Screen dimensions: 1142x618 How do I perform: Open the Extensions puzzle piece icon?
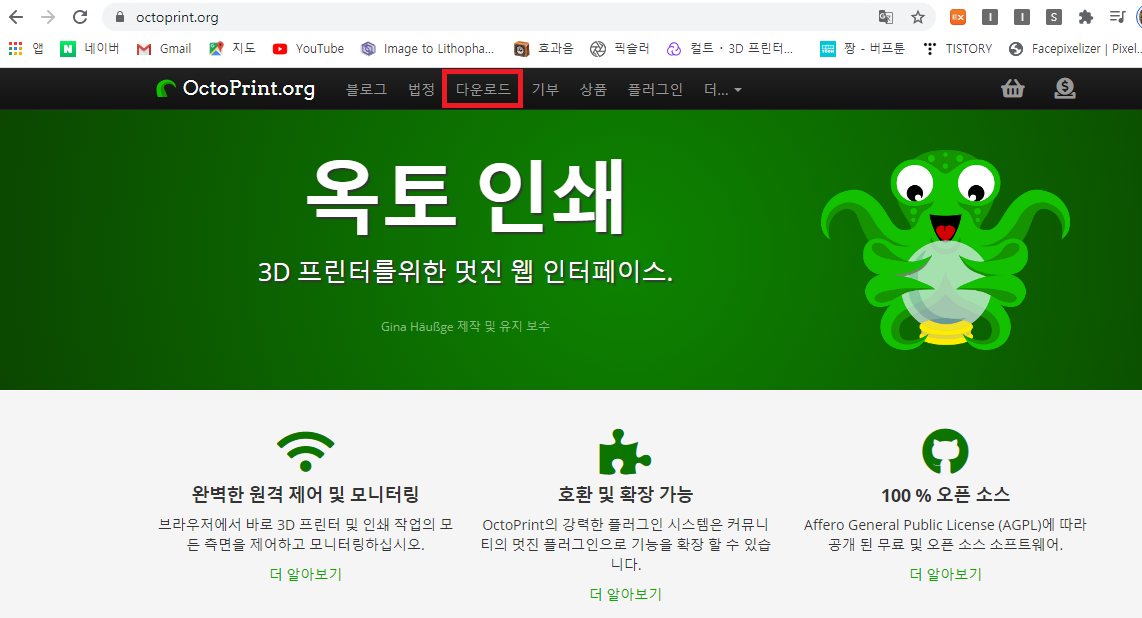click(x=1085, y=17)
